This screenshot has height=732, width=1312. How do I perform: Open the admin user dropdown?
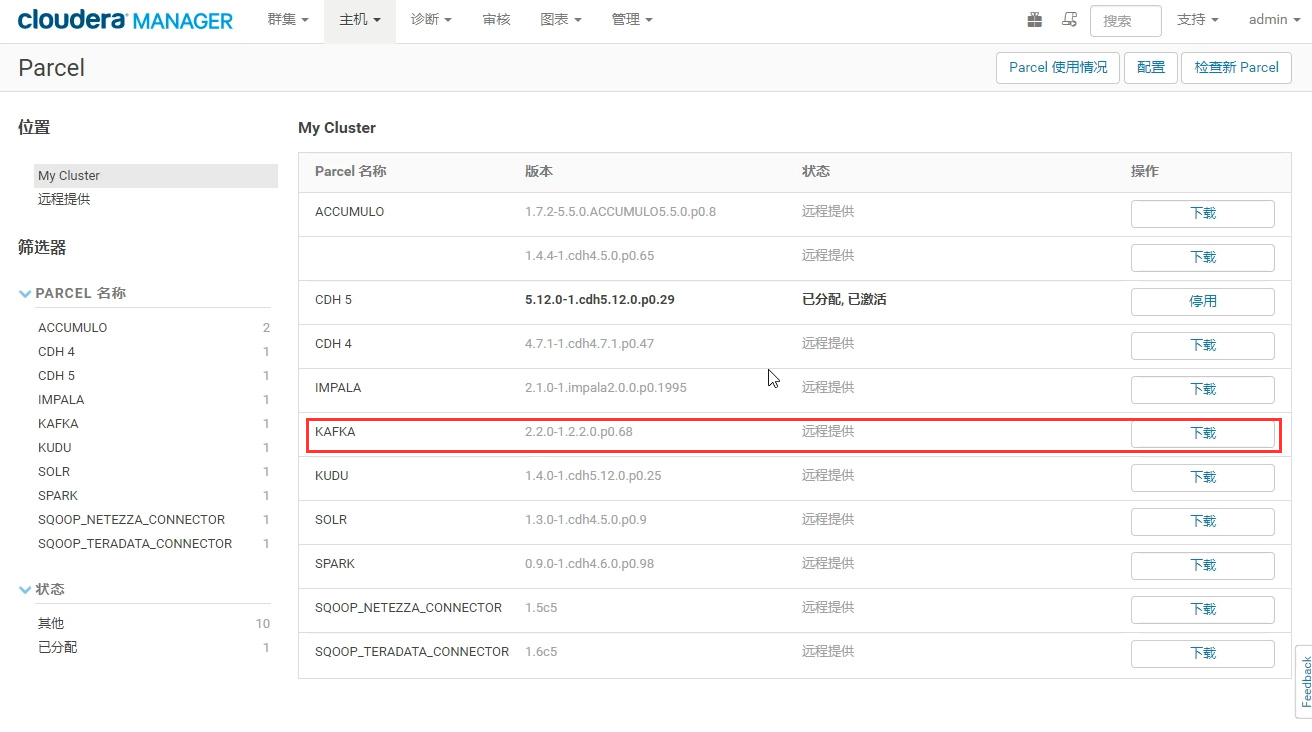click(x=1273, y=20)
